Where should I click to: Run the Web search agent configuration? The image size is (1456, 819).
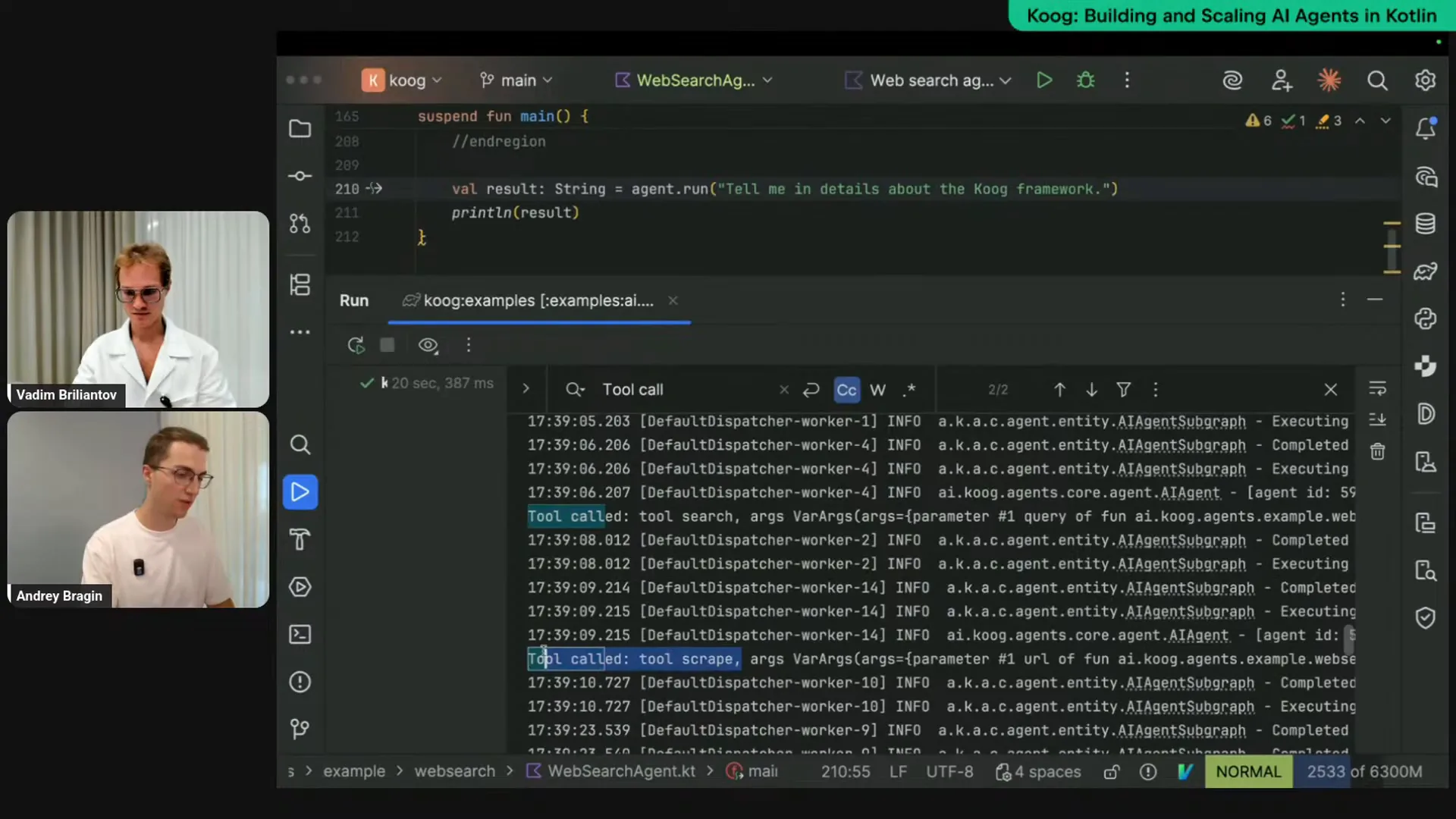tap(1044, 80)
